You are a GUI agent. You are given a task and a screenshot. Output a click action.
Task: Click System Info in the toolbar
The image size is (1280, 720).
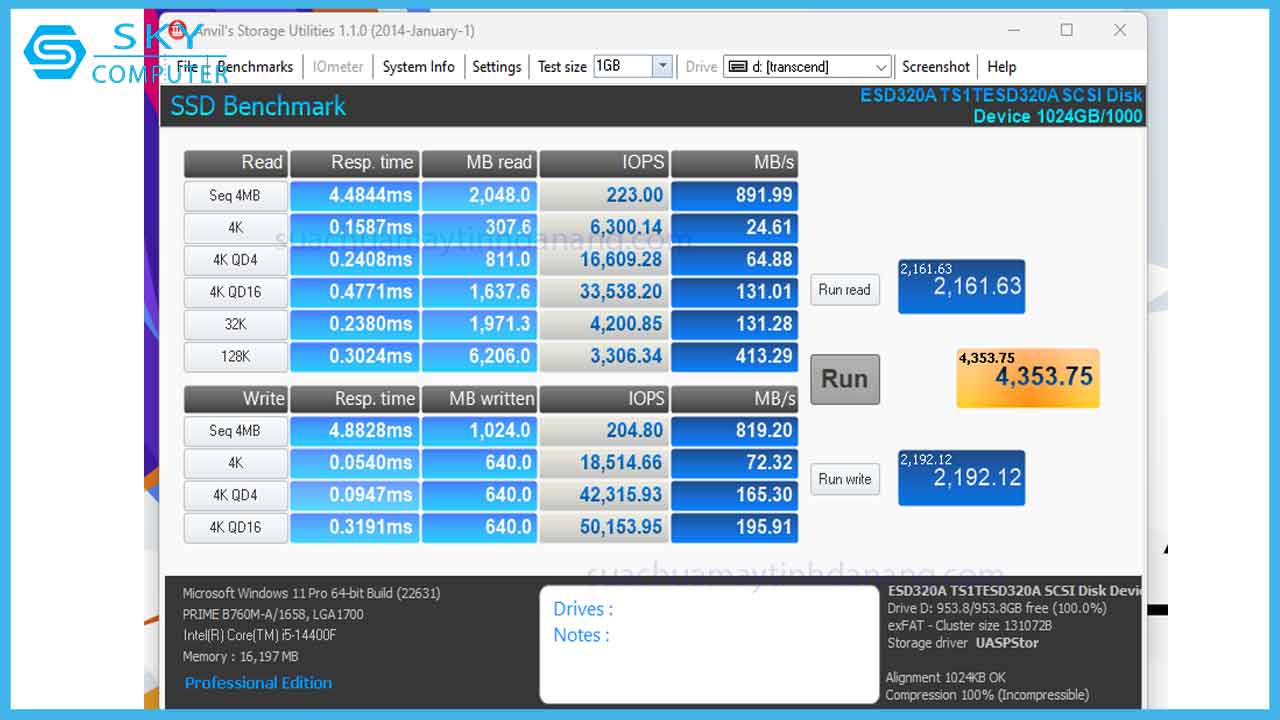click(418, 67)
